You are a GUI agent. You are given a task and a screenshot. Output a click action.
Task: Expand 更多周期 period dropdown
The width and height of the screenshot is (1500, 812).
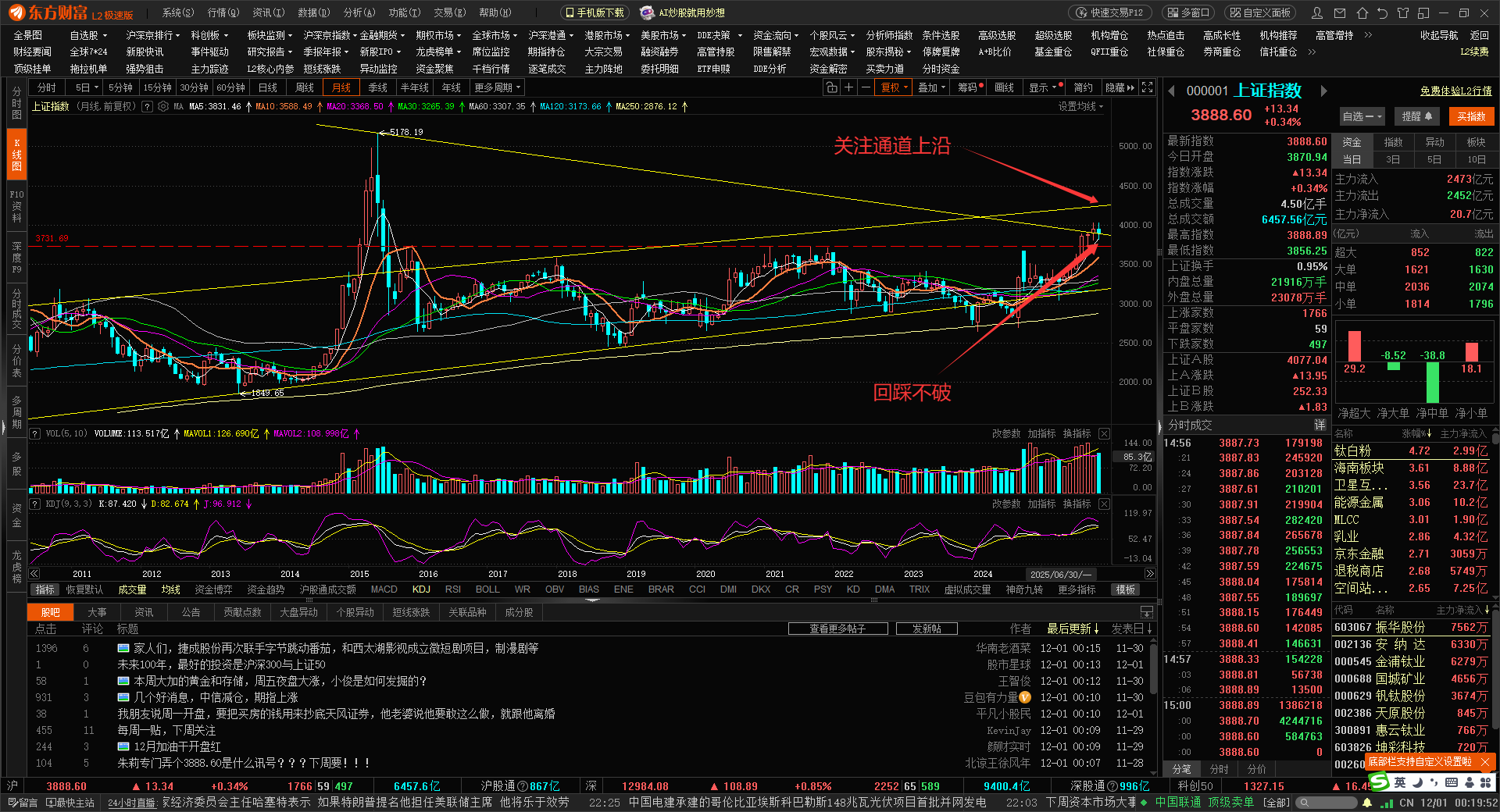(x=497, y=87)
